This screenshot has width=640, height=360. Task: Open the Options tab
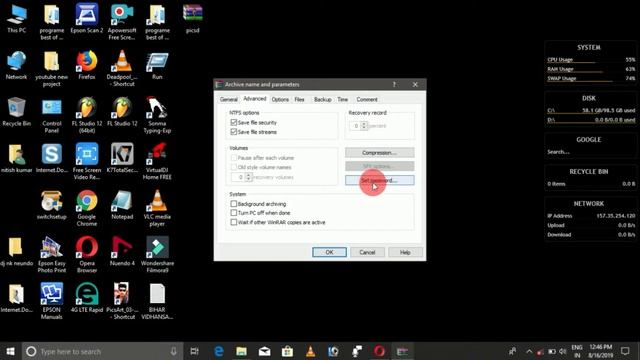[280, 99]
